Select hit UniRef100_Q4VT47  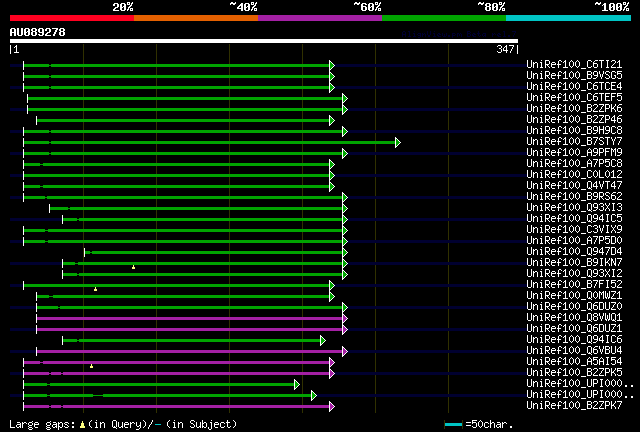574,185
